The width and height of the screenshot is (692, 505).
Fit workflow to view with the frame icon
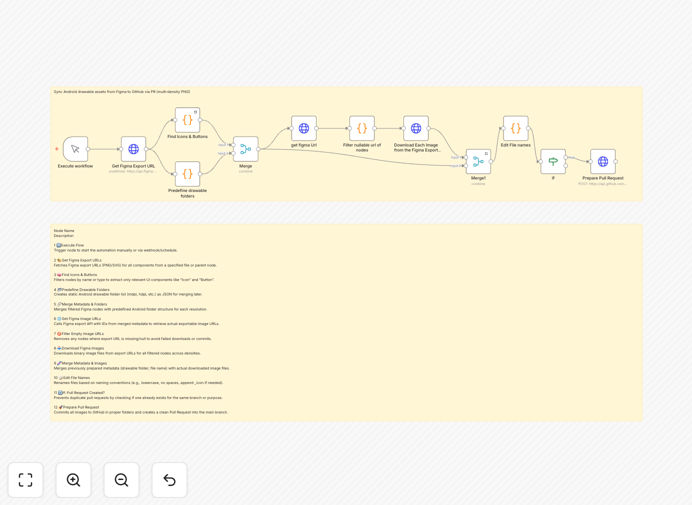tap(26, 480)
